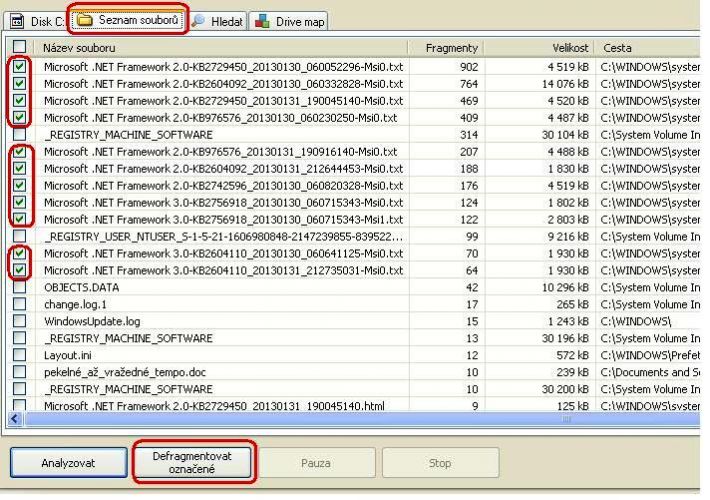This screenshot has height=500, width=710.
Task: Uncheck the KB2729450_20130131_190045140-Msi0.txt file
Action: (x=19, y=100)
